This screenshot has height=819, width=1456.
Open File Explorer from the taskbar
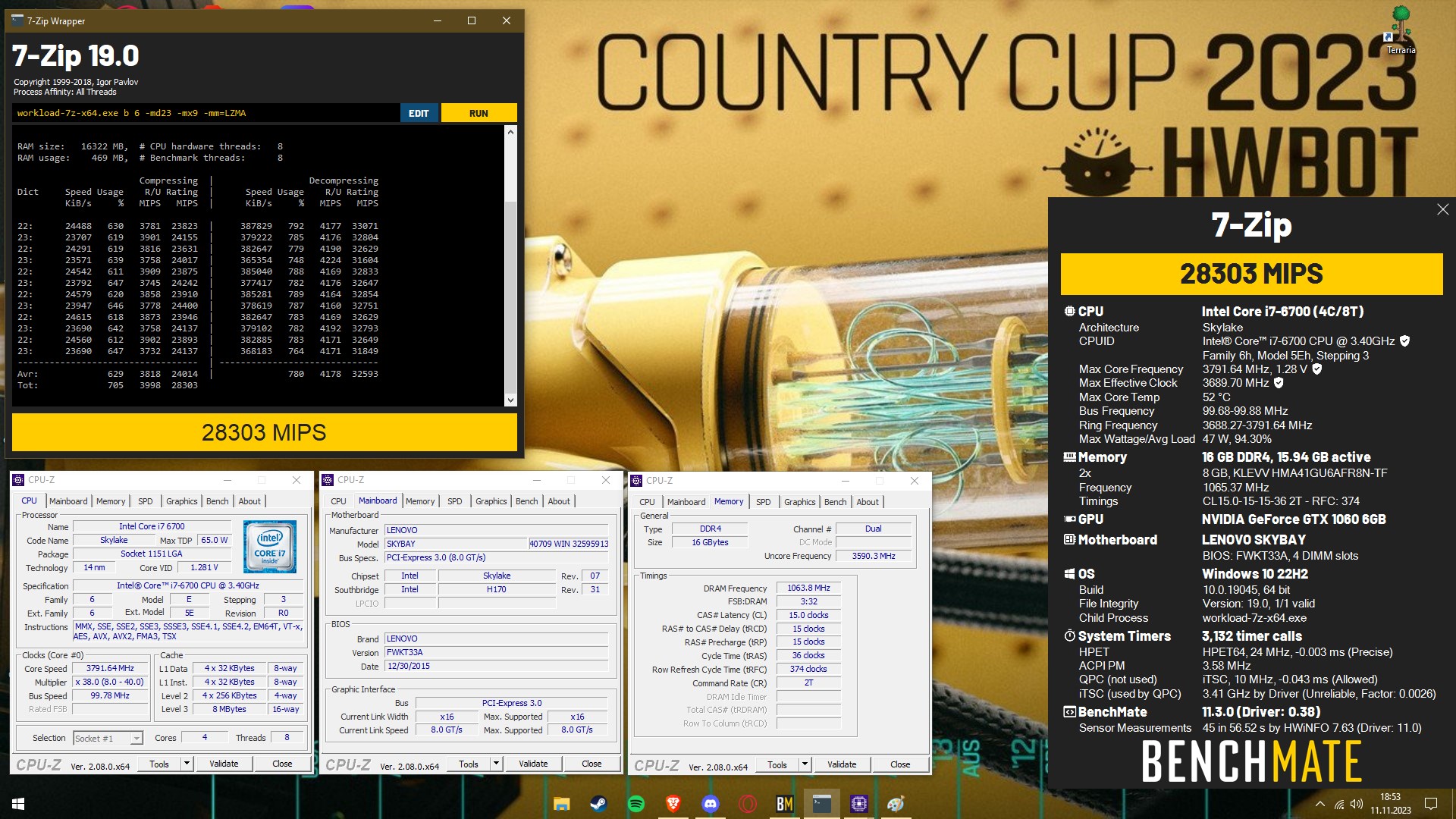561,804
